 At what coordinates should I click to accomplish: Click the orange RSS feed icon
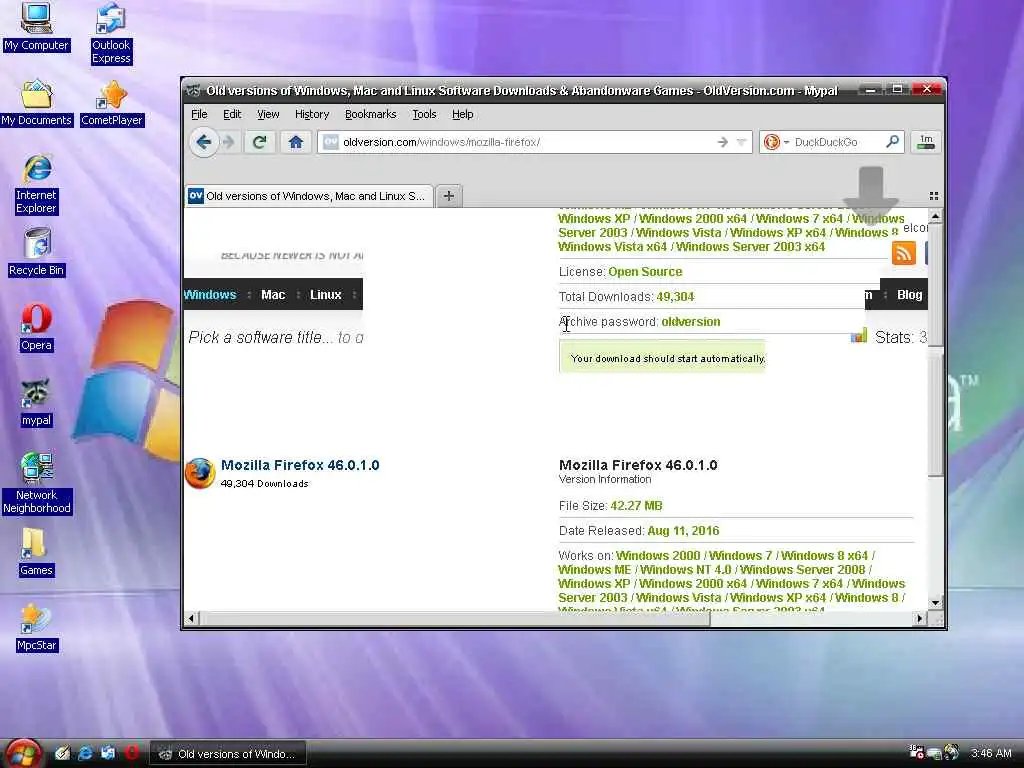904,253
